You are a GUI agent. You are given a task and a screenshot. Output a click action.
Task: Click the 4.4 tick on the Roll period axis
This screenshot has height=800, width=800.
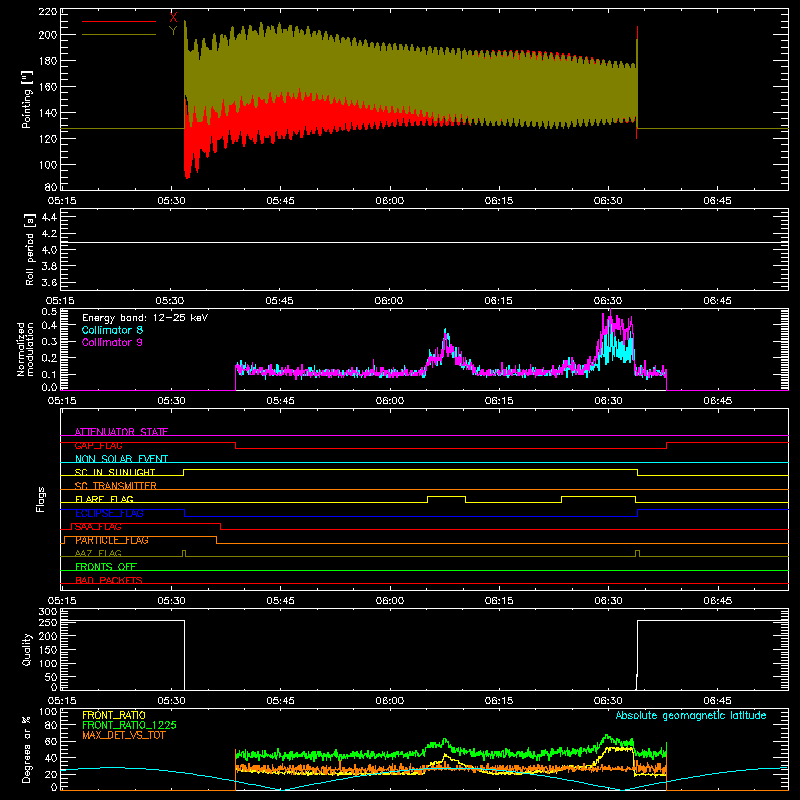(48, 217)
